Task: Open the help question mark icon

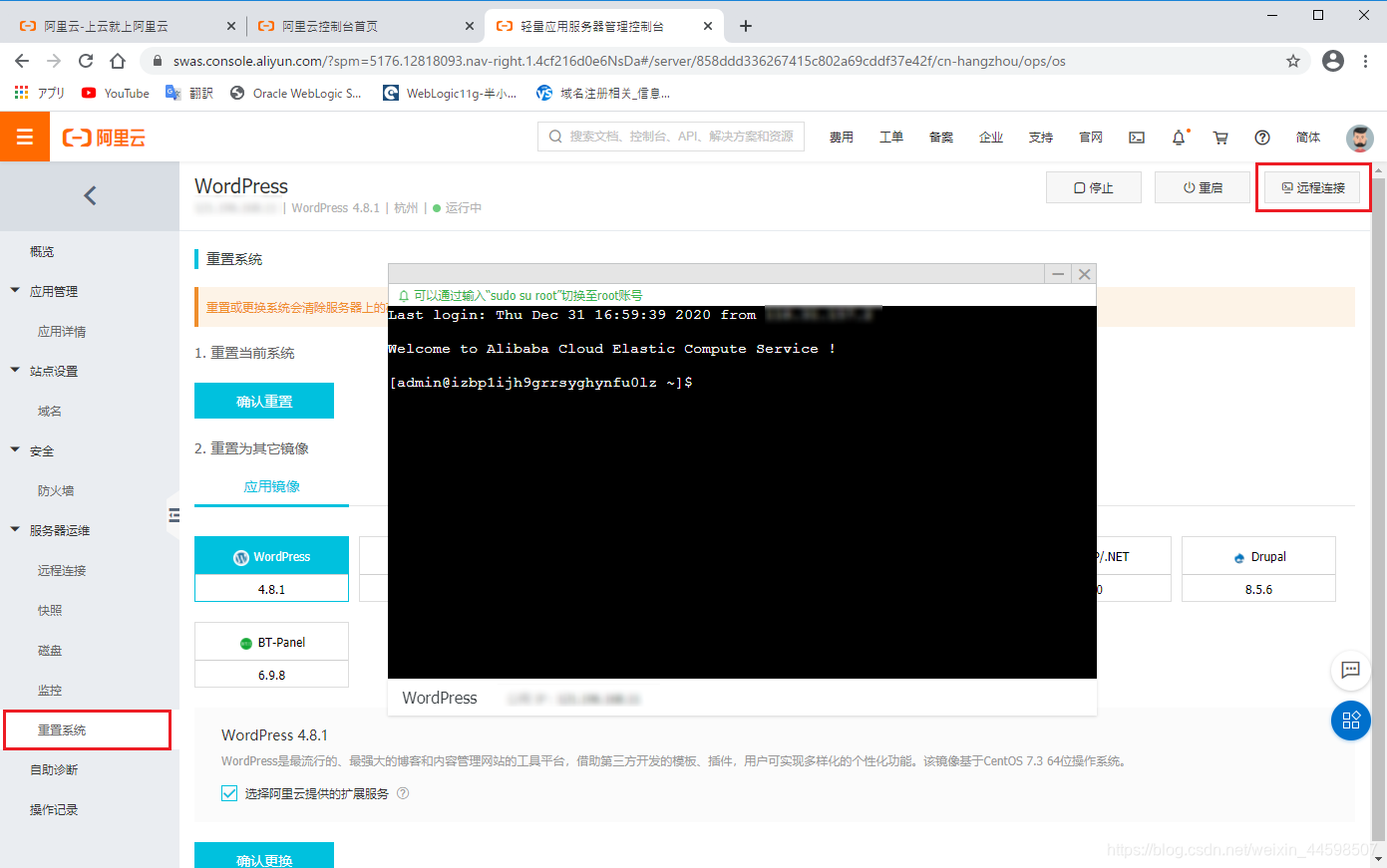Action: click(1262, 138)
